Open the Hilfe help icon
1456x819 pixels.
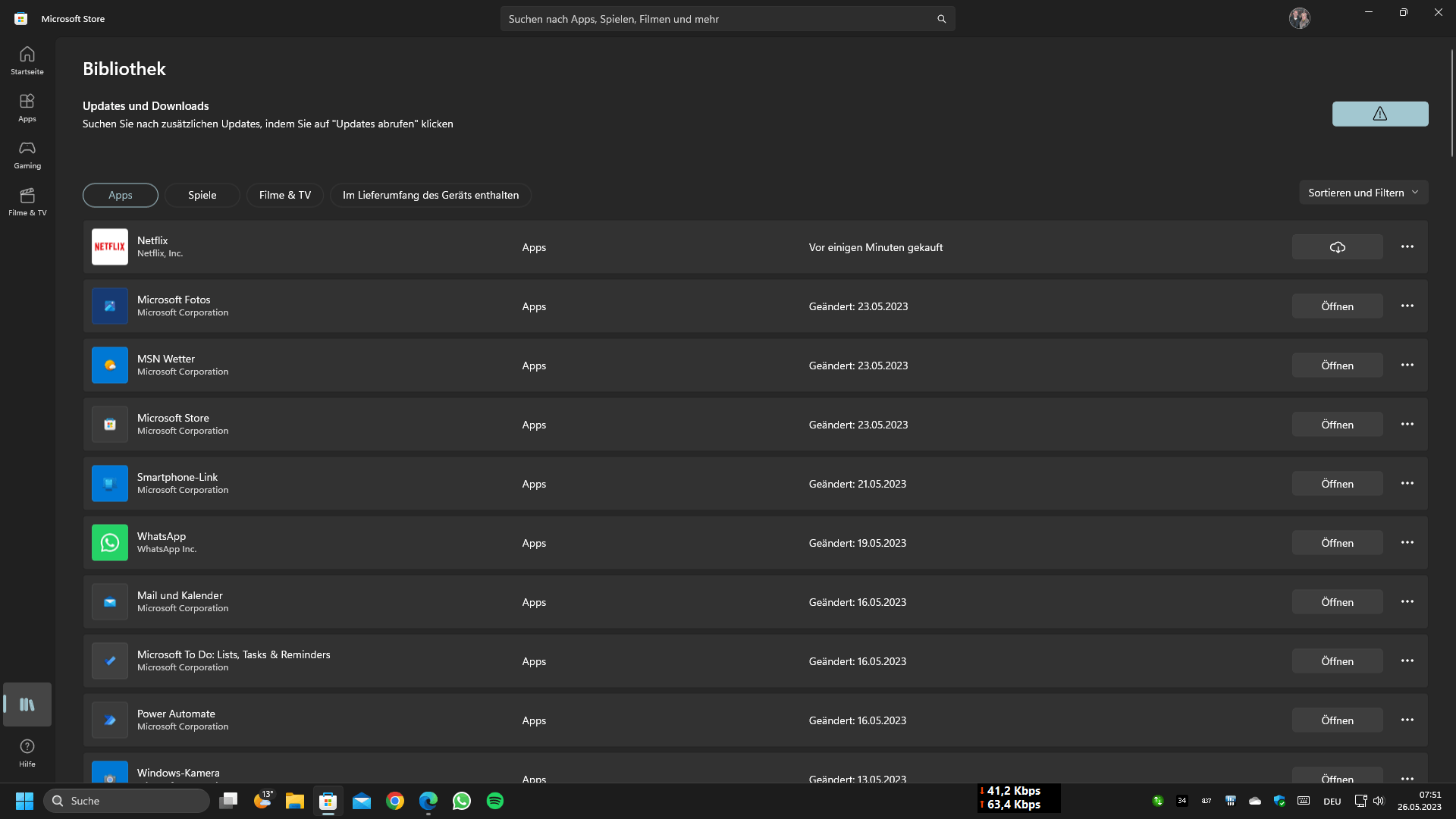27,752
